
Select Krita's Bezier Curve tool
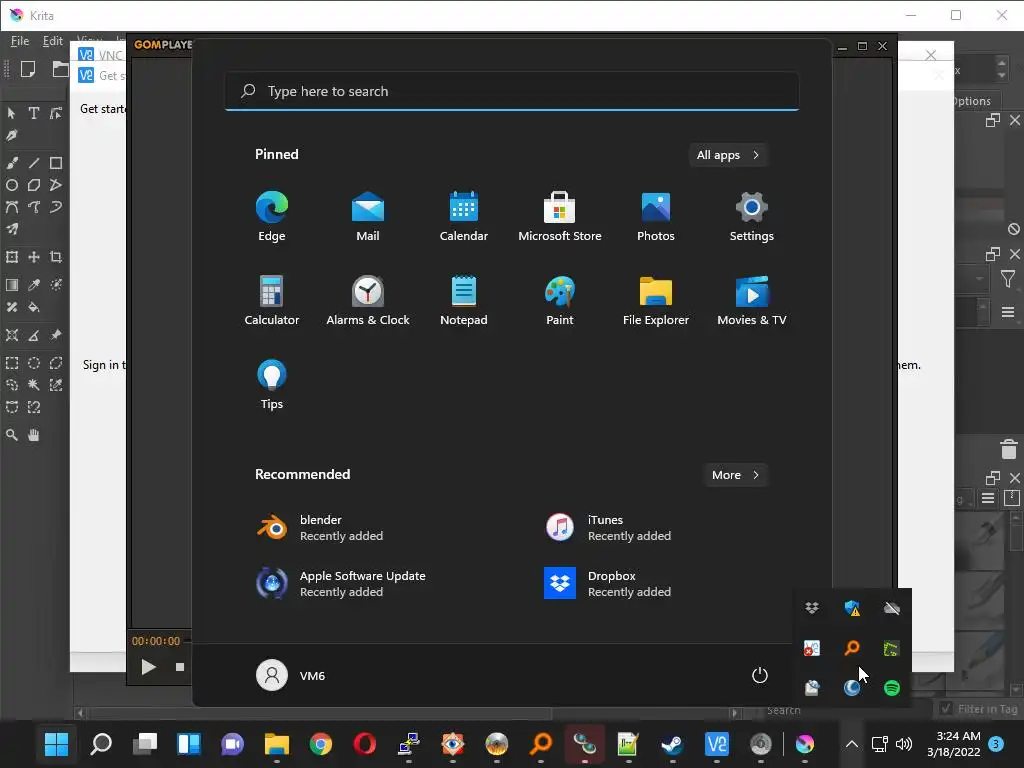coord(12,208)
